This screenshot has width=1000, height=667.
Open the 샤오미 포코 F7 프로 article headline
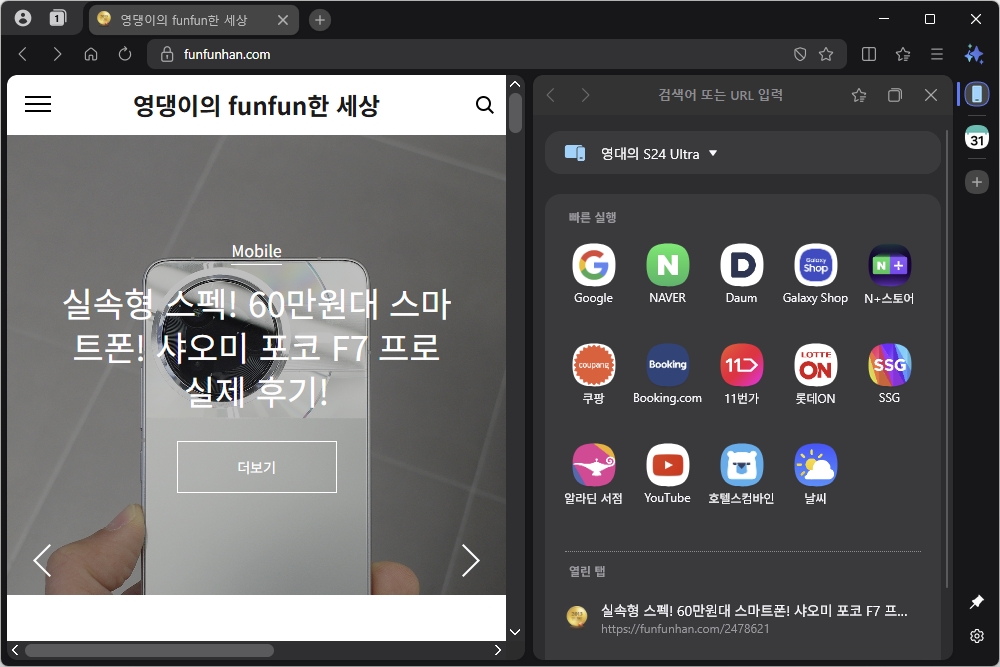click(256, 348)
